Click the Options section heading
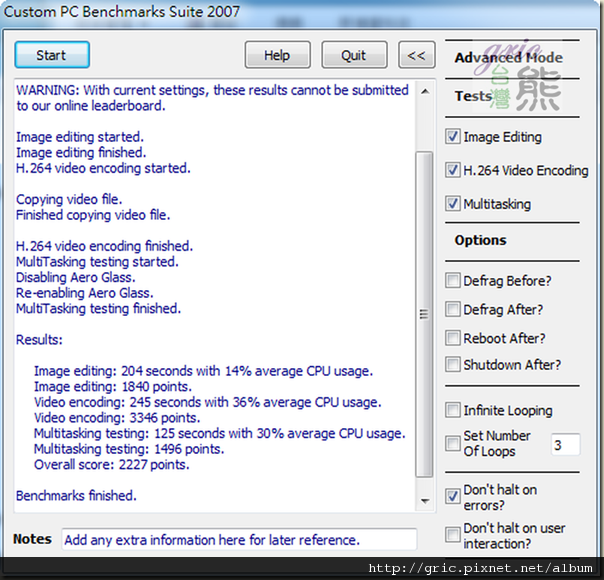The width and height of the screenshot is (604, 580). [x=480, y=240]
